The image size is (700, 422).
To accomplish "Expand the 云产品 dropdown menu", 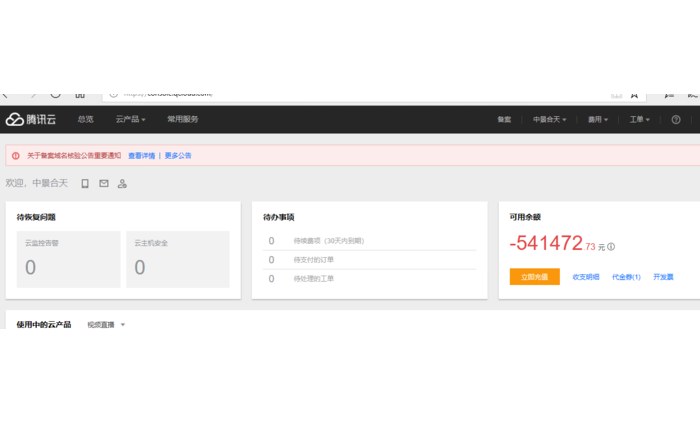I will (x=130, y=119).
